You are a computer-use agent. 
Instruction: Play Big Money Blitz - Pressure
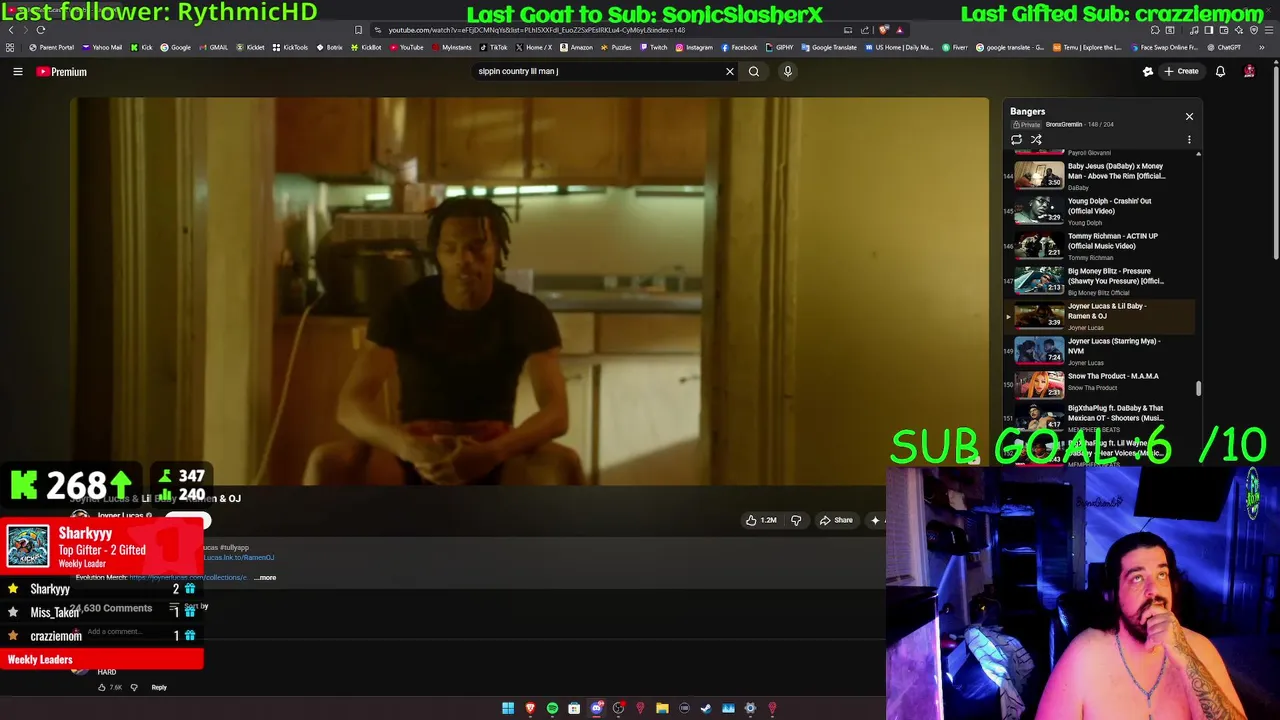[x=1100, y=281]
